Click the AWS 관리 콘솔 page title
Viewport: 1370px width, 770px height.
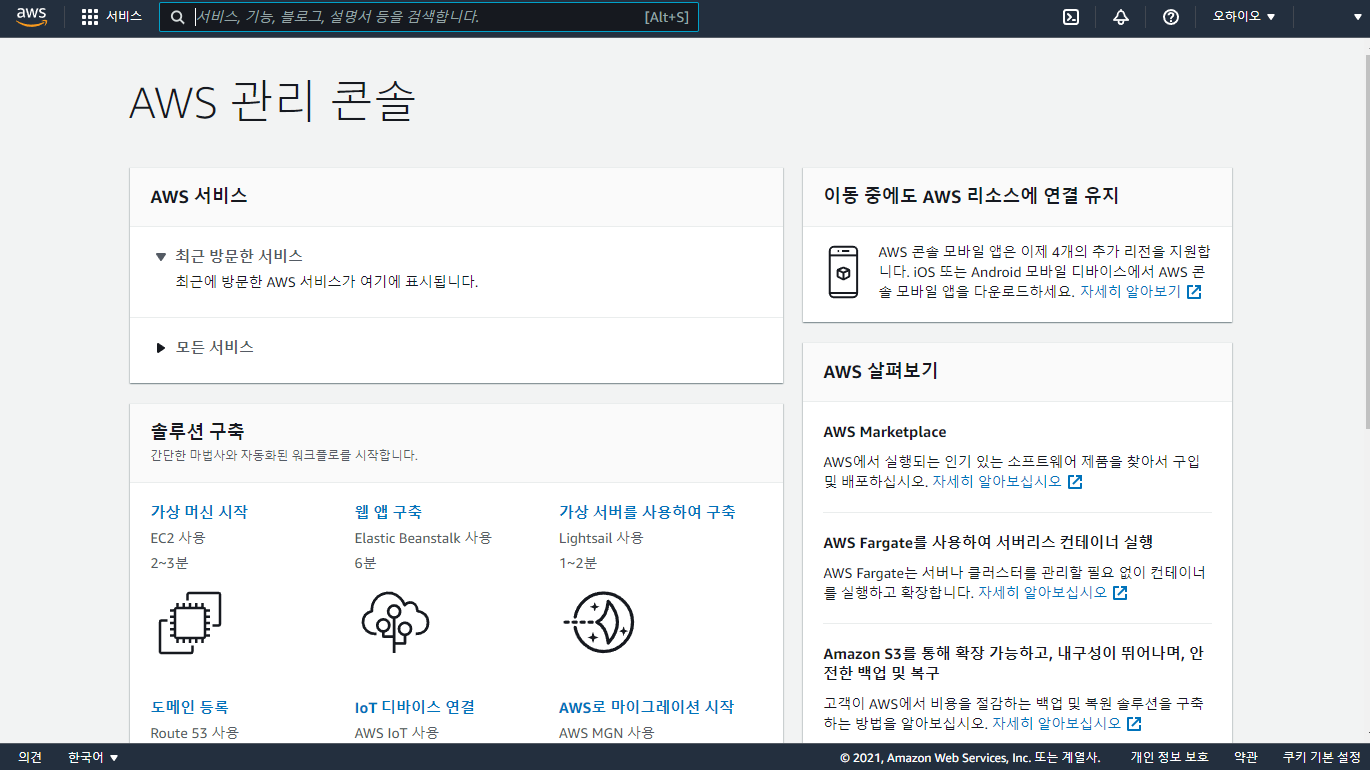click(x=273, y=102)
